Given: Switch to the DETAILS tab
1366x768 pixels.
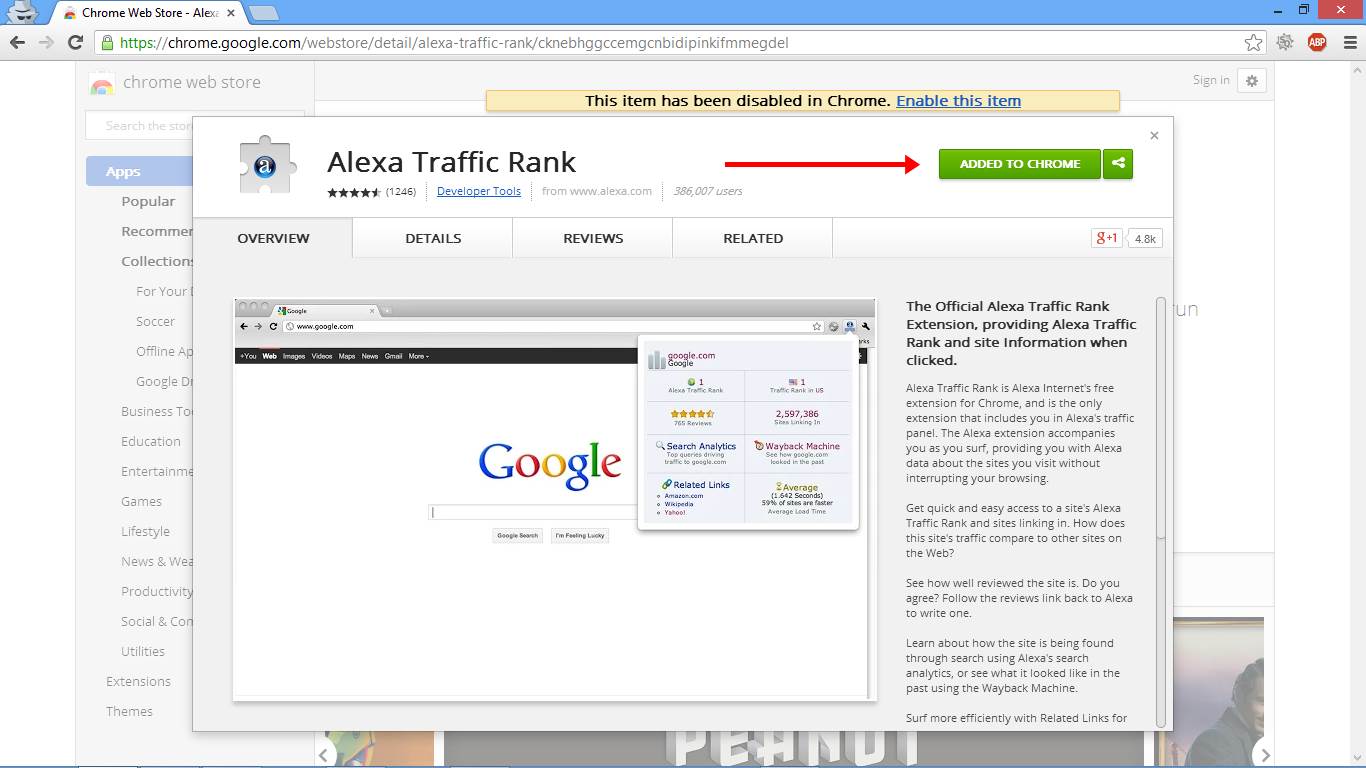Looking at the screenshot, I should [432, 238].
